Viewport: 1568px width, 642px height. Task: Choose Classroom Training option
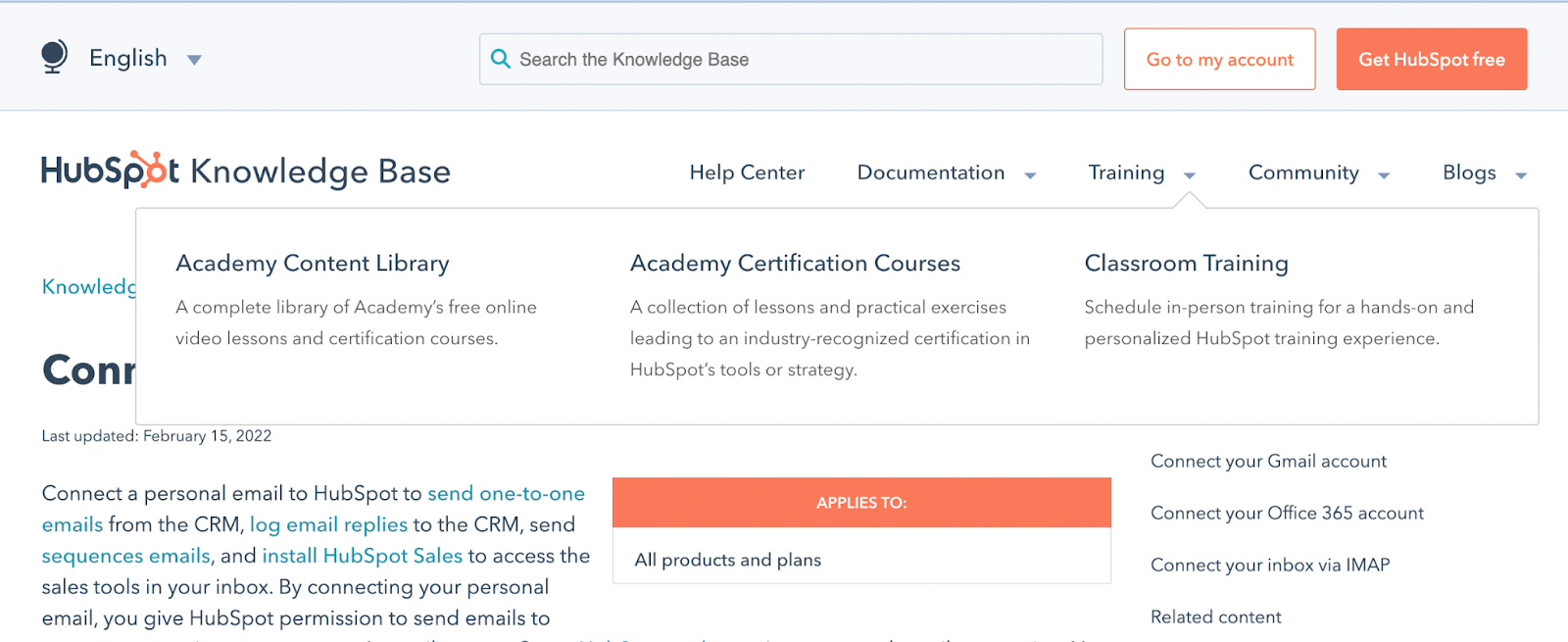(1186, 263)
